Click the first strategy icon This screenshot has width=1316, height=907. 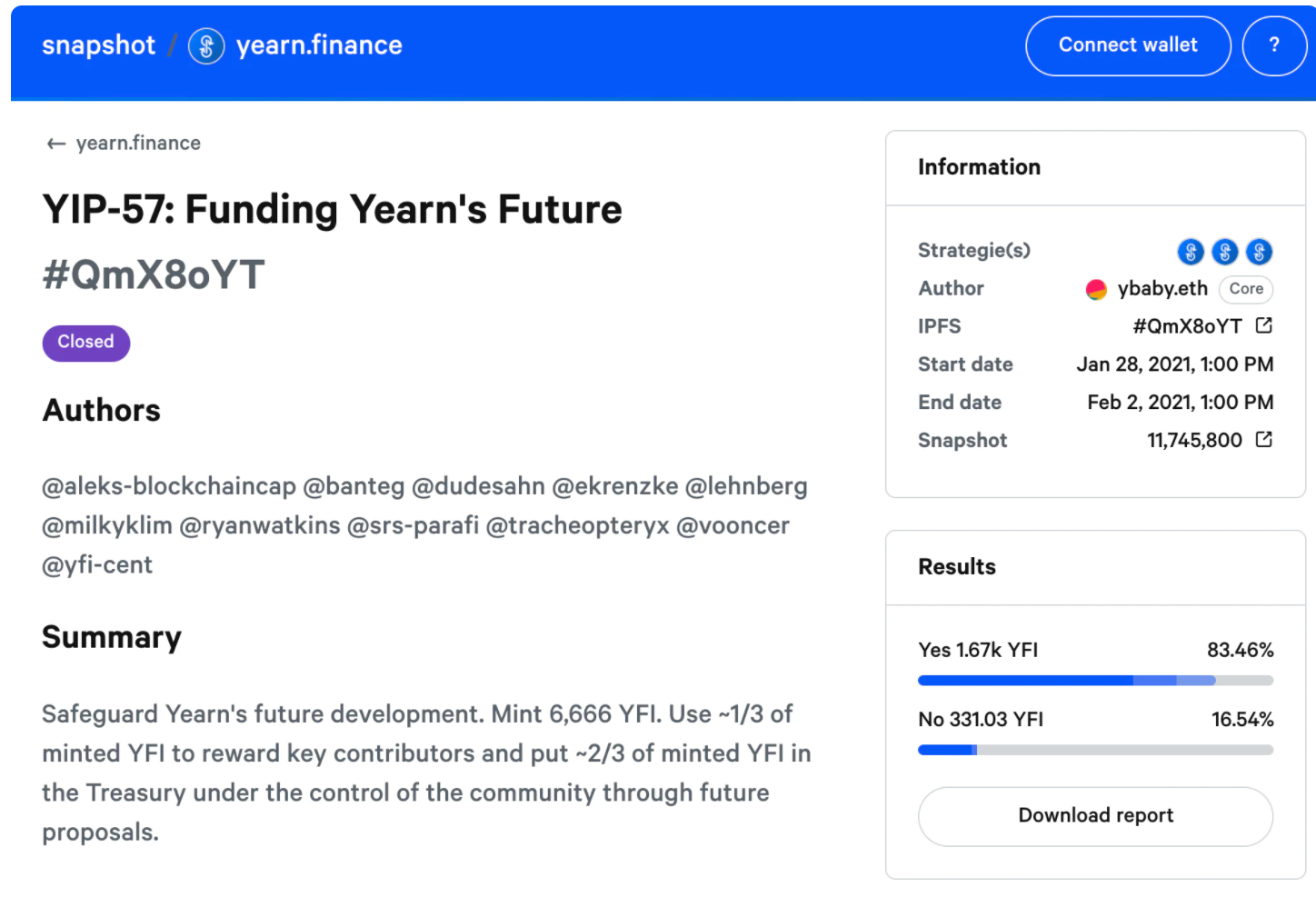(1191, 252)
